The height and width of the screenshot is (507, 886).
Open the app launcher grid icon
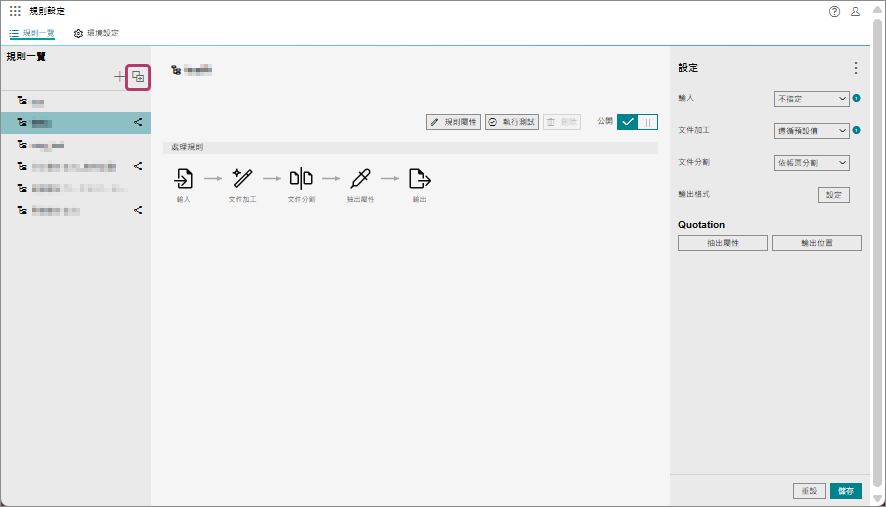pos(15,11)
